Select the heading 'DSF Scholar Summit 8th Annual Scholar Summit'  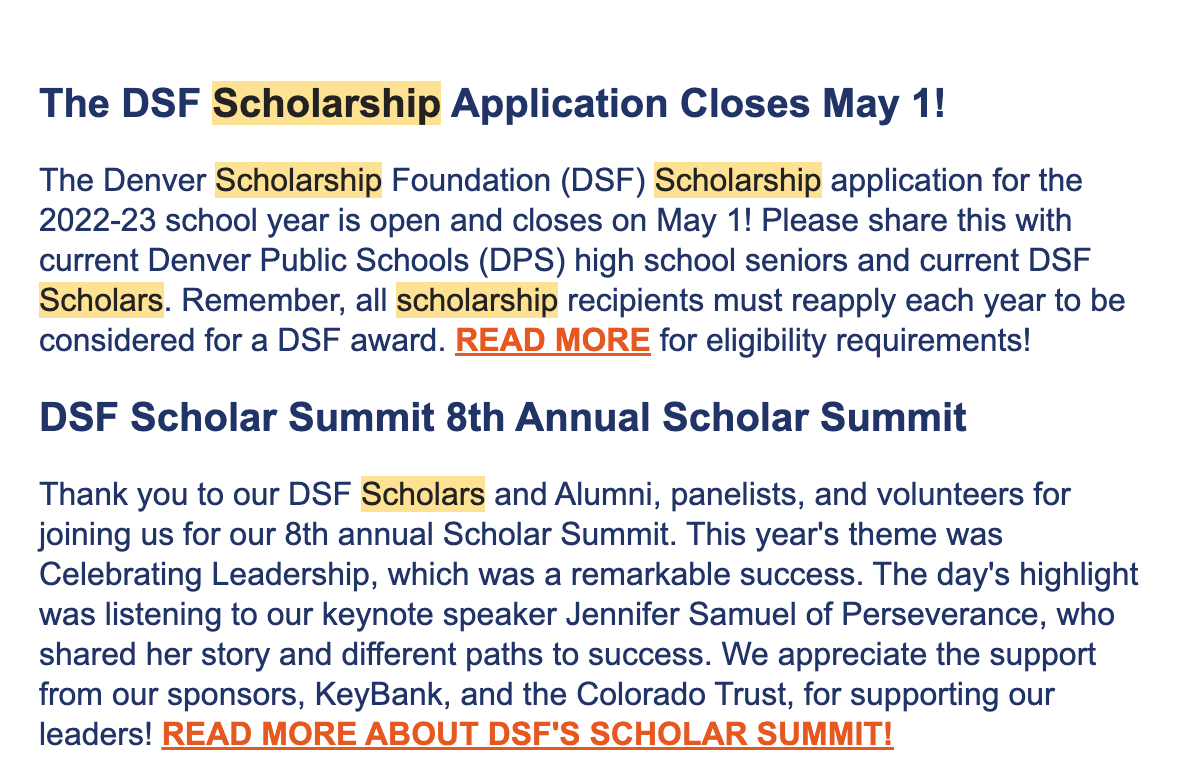[x=503, y=417]
